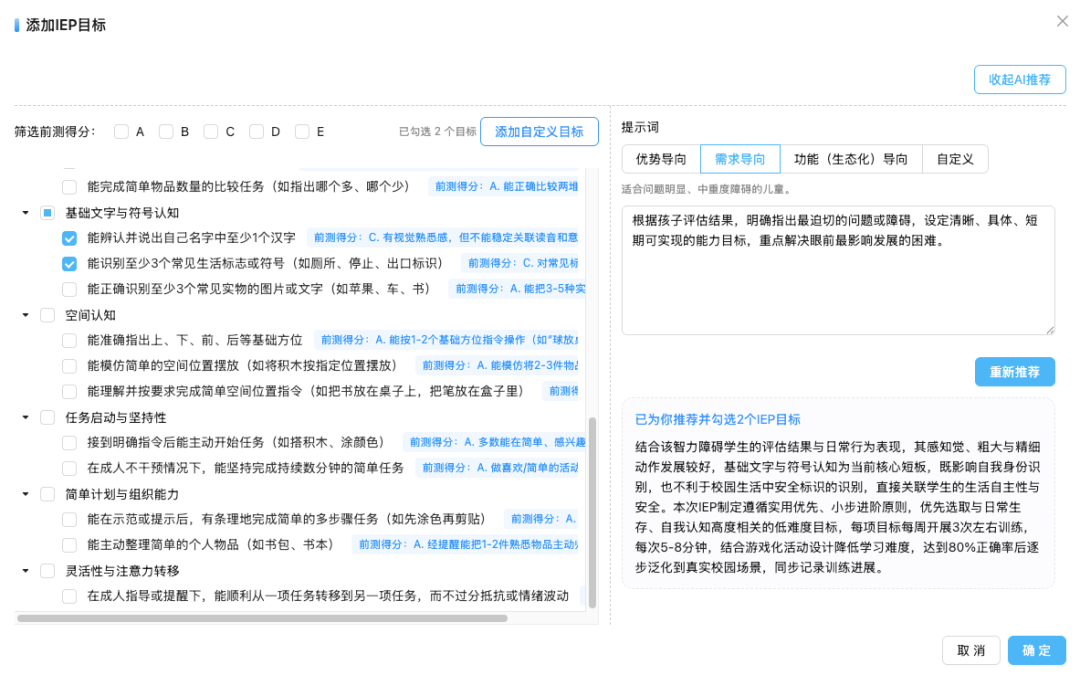
Task: Collapse the 任务启动与坚持性 tree node
Action: tap(25, 417)
